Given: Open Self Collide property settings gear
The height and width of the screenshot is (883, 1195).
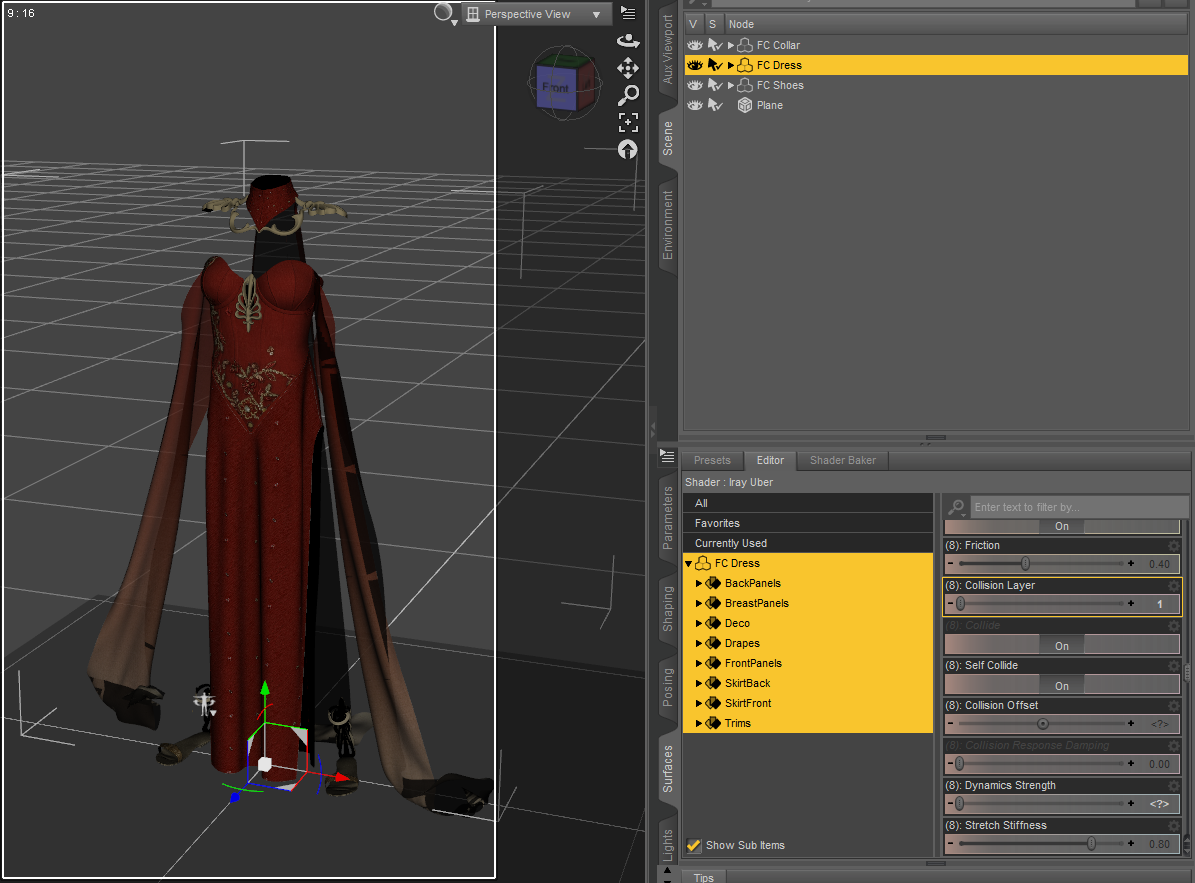Looking at the screenshot, I should [1174, 665].
